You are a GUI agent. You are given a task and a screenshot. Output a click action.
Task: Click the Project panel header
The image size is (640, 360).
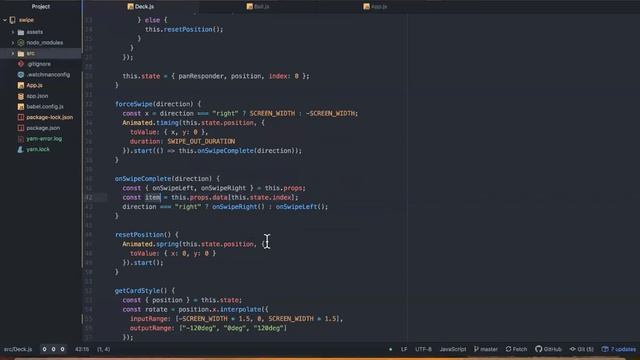41,7
